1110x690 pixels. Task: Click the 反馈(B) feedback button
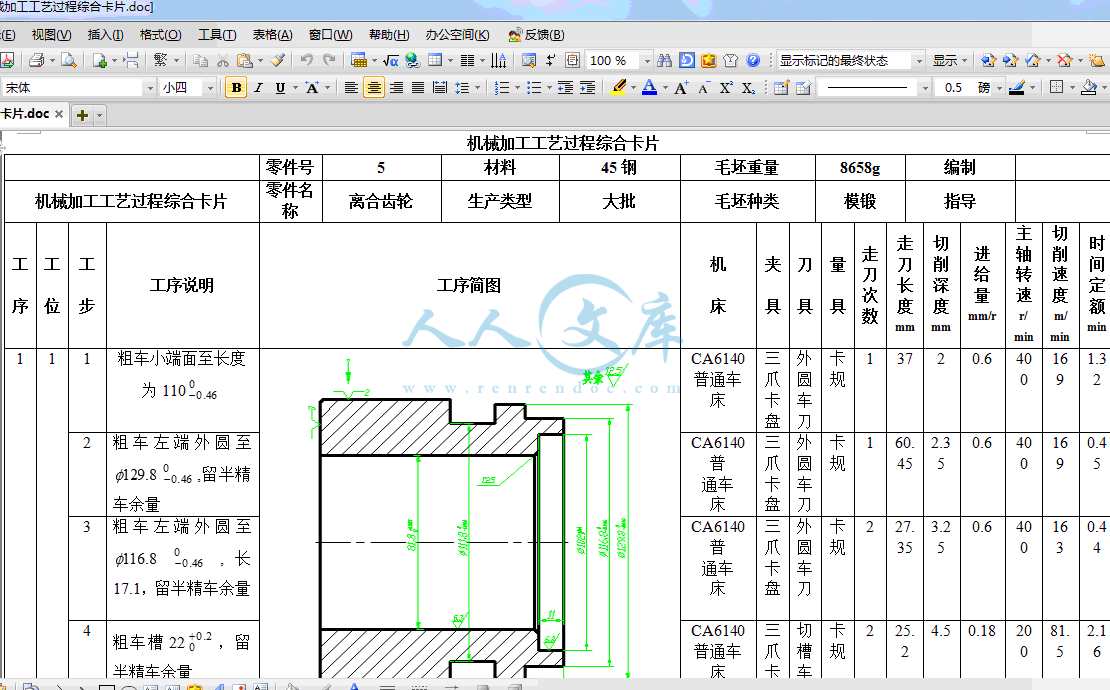[537, 35]
